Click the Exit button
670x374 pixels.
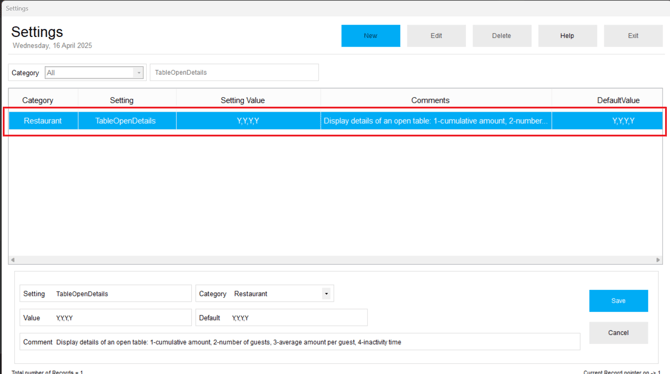coord(633,36)
